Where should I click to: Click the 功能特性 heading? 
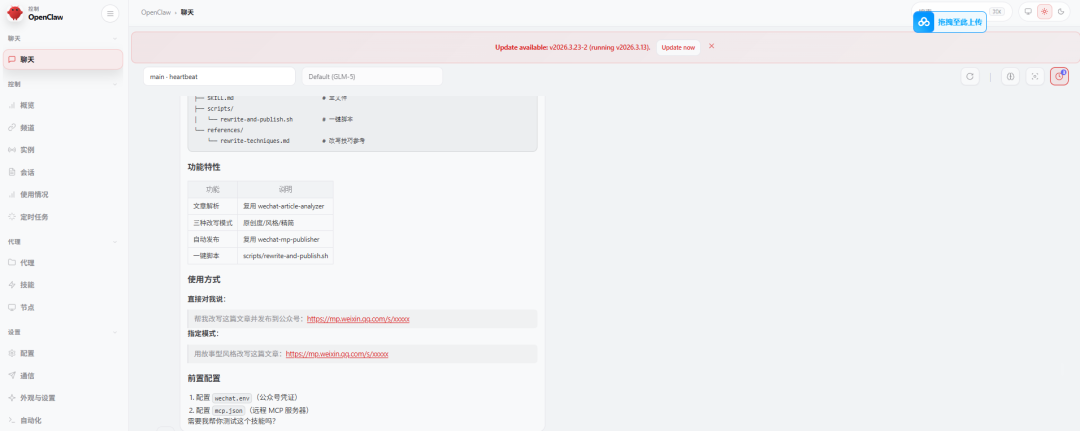point(204,167)
